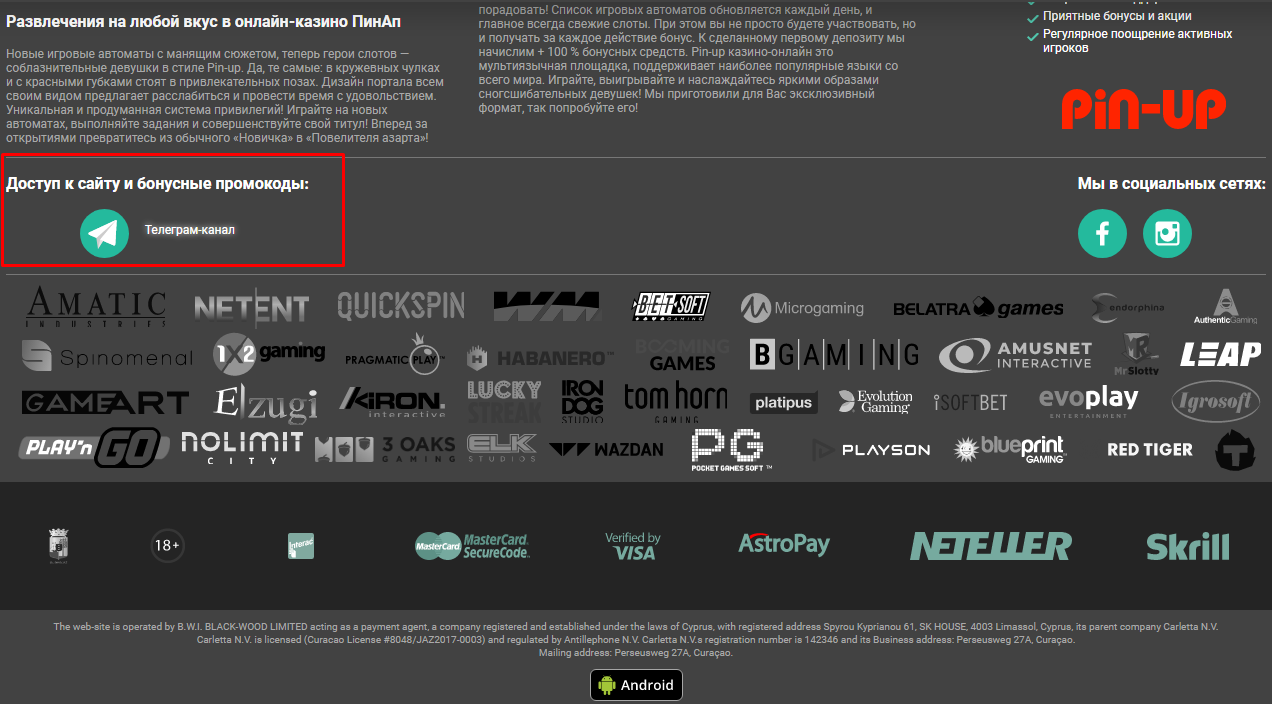Click the MasterCard SecureCode logo
This screenshot has width=1272, height=704.
(472, 546)
